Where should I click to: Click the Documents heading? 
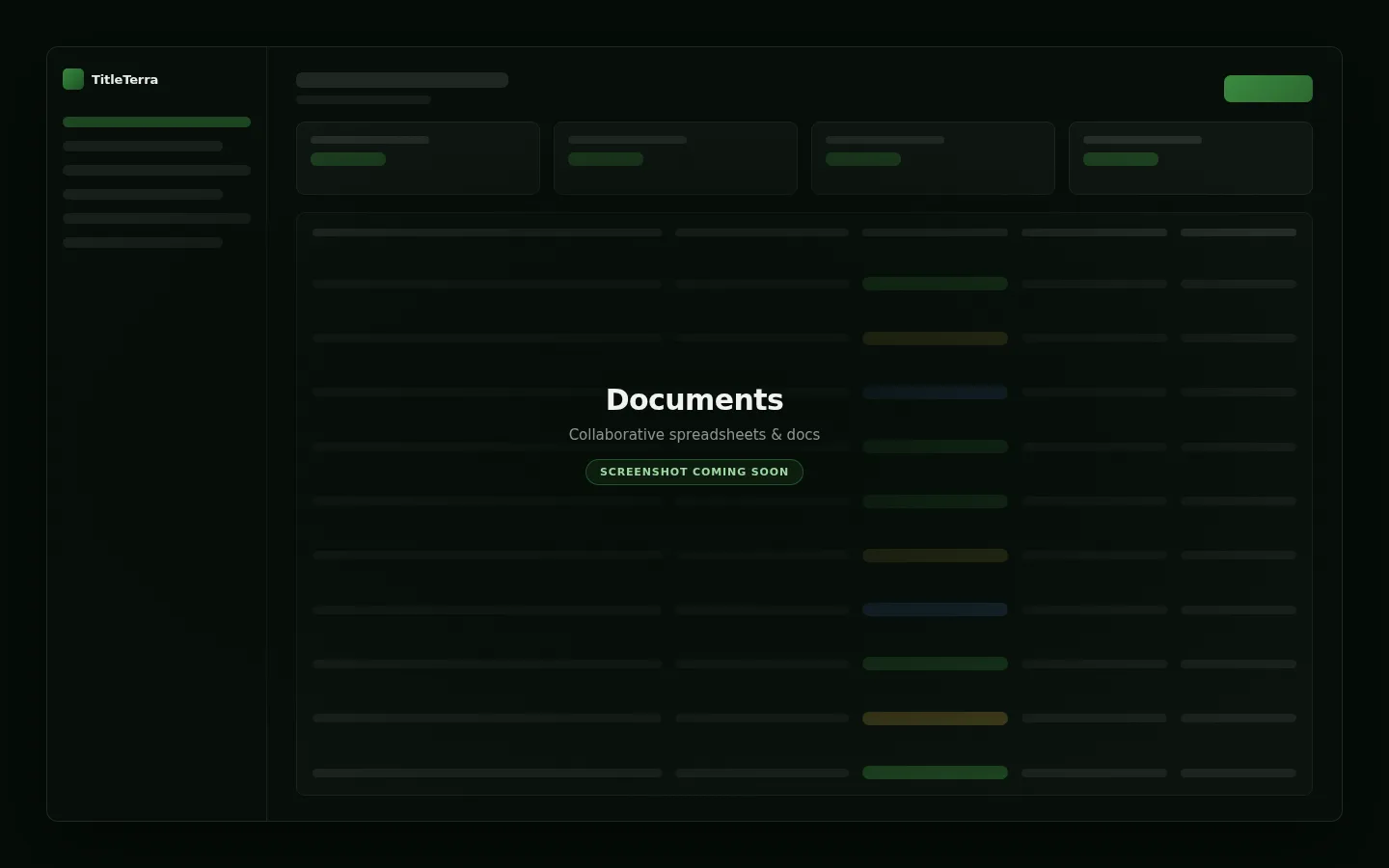tap(694, 399)
